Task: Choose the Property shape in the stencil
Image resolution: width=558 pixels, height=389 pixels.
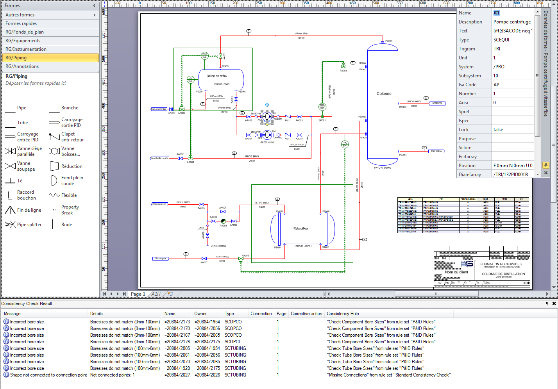Action: pos(65,210)
